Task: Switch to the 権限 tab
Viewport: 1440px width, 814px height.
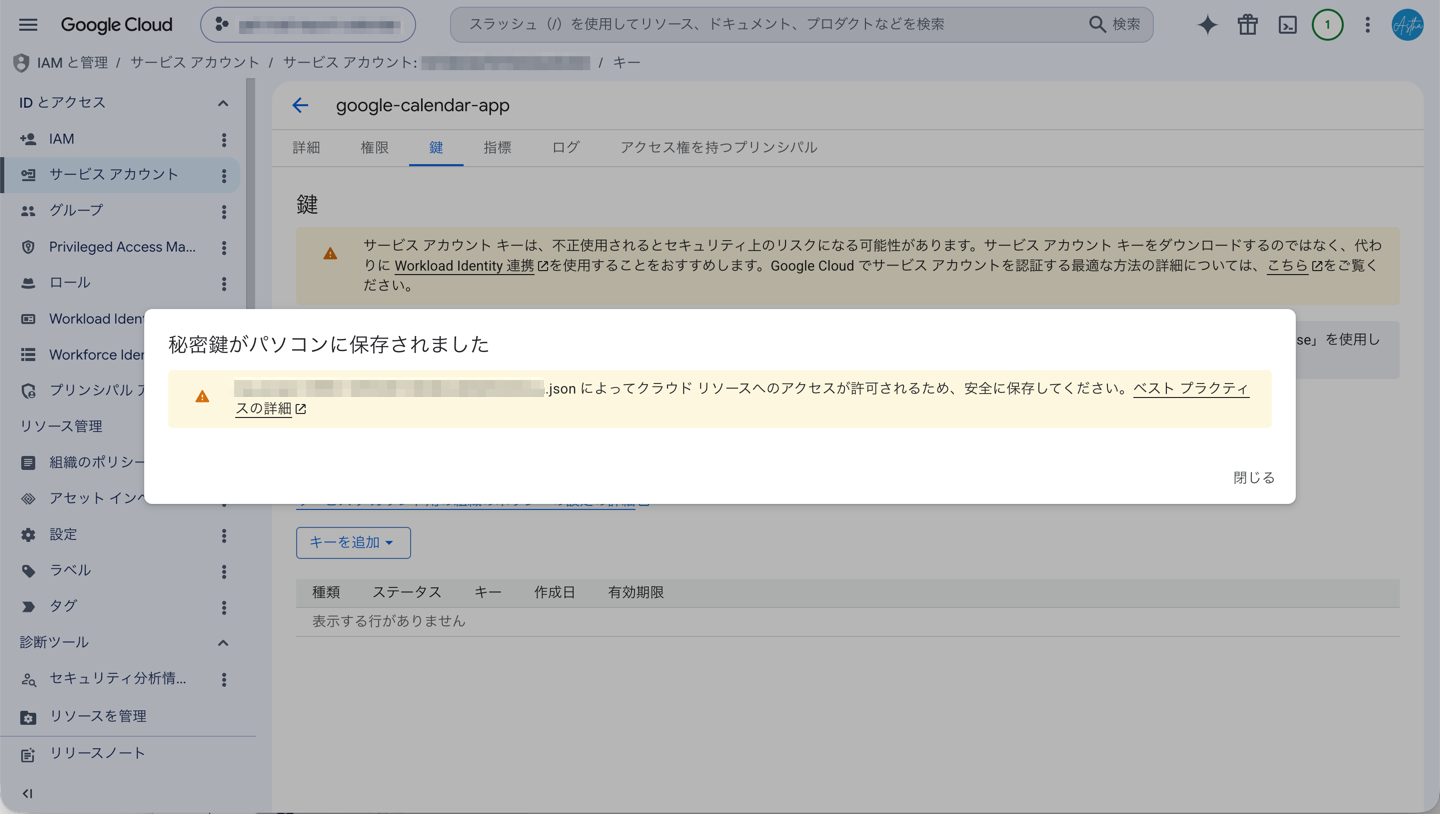Action: point(374,147)
